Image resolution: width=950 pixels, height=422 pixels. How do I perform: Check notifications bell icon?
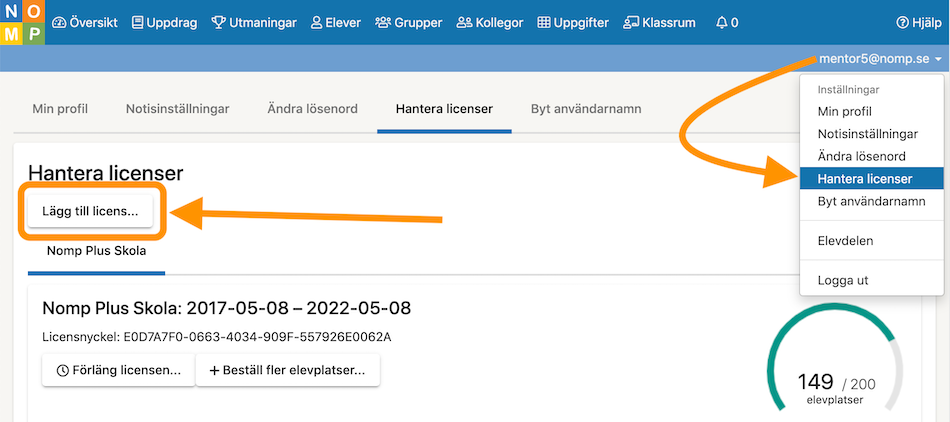pyautogui.click(x=721, y=23)
